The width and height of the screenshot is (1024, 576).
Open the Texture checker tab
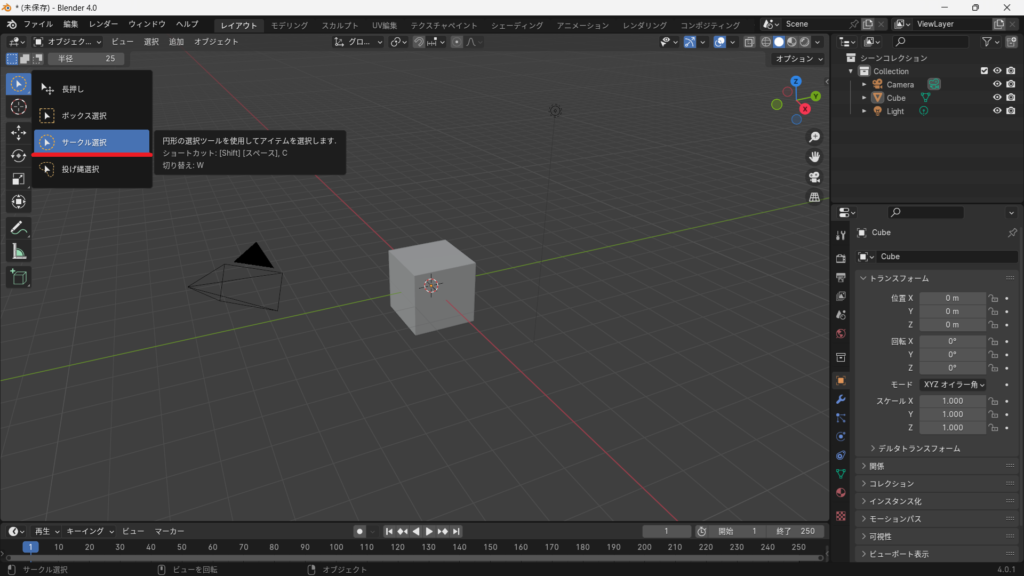click(840, 516)
